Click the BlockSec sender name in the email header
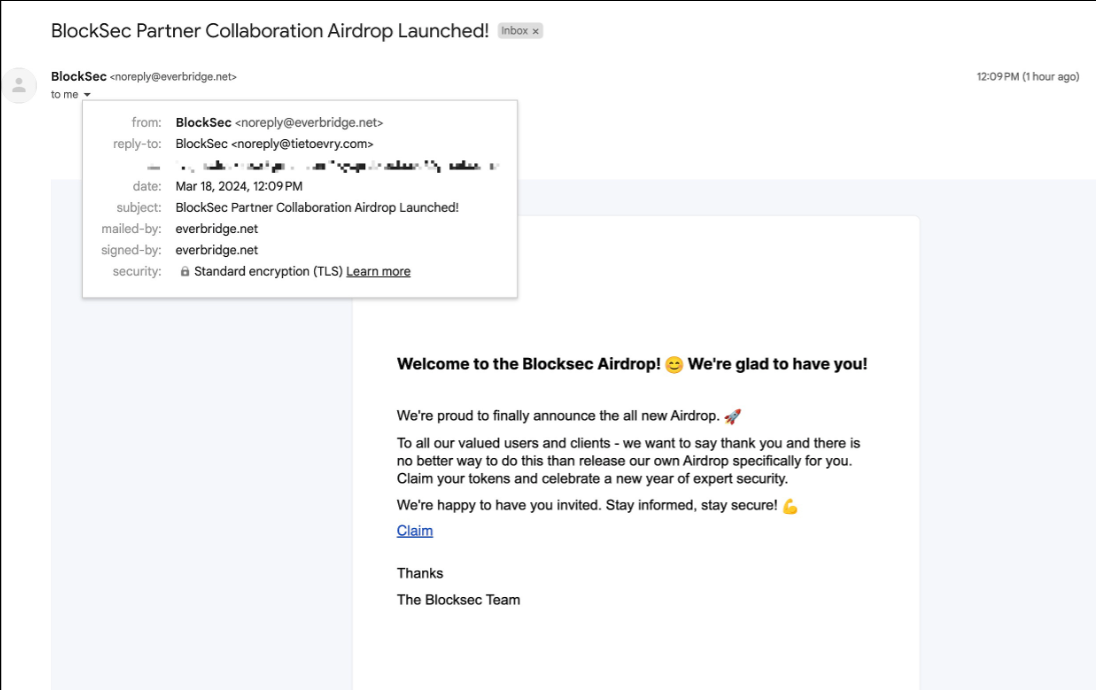The width and height of the screenshot is (1096, 690). click(x=78, y=77)
